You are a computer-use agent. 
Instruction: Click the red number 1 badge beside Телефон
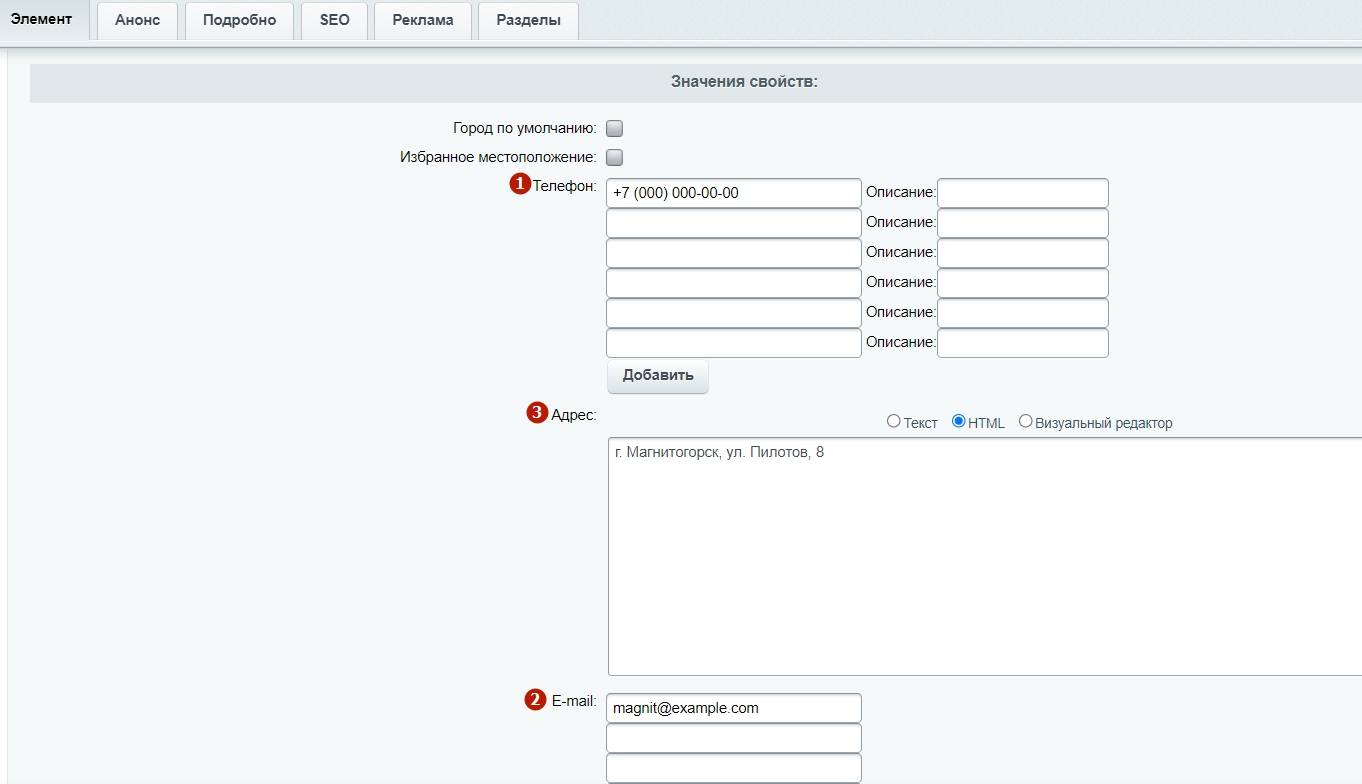(x=520, y=184)
